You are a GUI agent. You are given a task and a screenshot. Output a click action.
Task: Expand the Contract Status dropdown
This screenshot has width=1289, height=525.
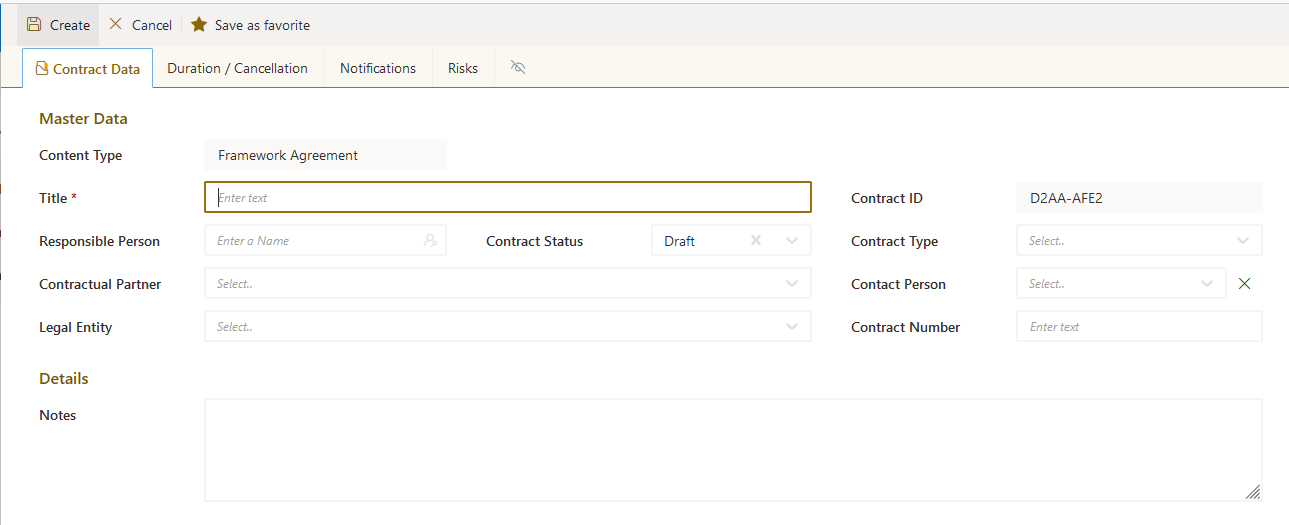tap(792, 241)
